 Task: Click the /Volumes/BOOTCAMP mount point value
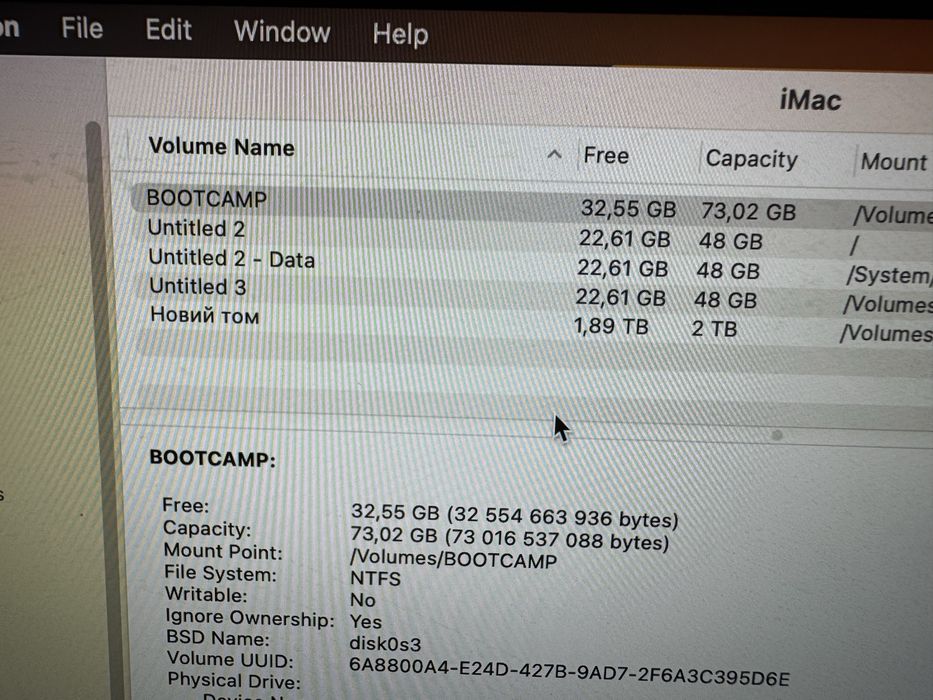(x=453, y=559)
